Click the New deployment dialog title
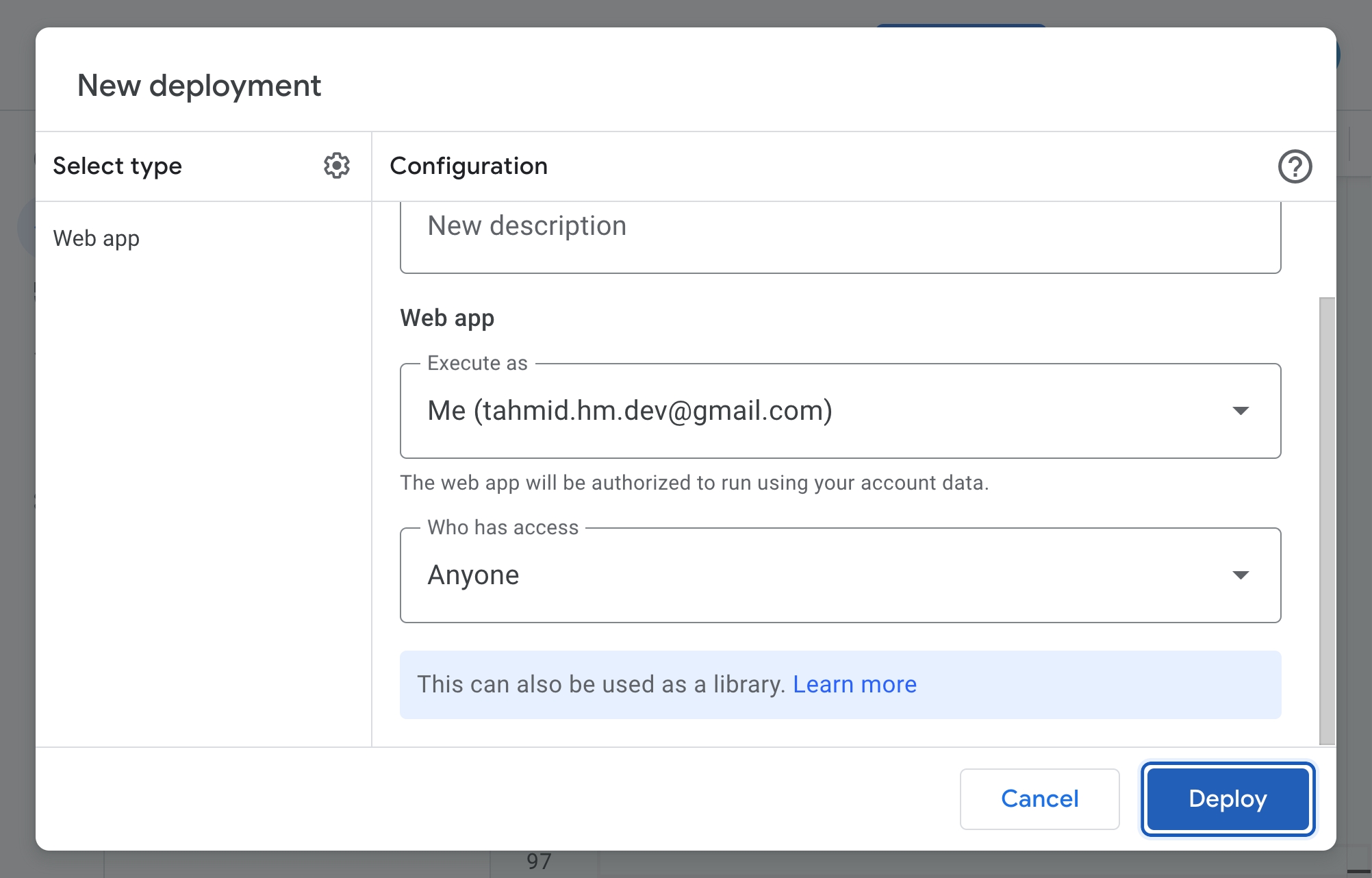1372x878 pixels. pyautogui.click(x=199, y=86)
